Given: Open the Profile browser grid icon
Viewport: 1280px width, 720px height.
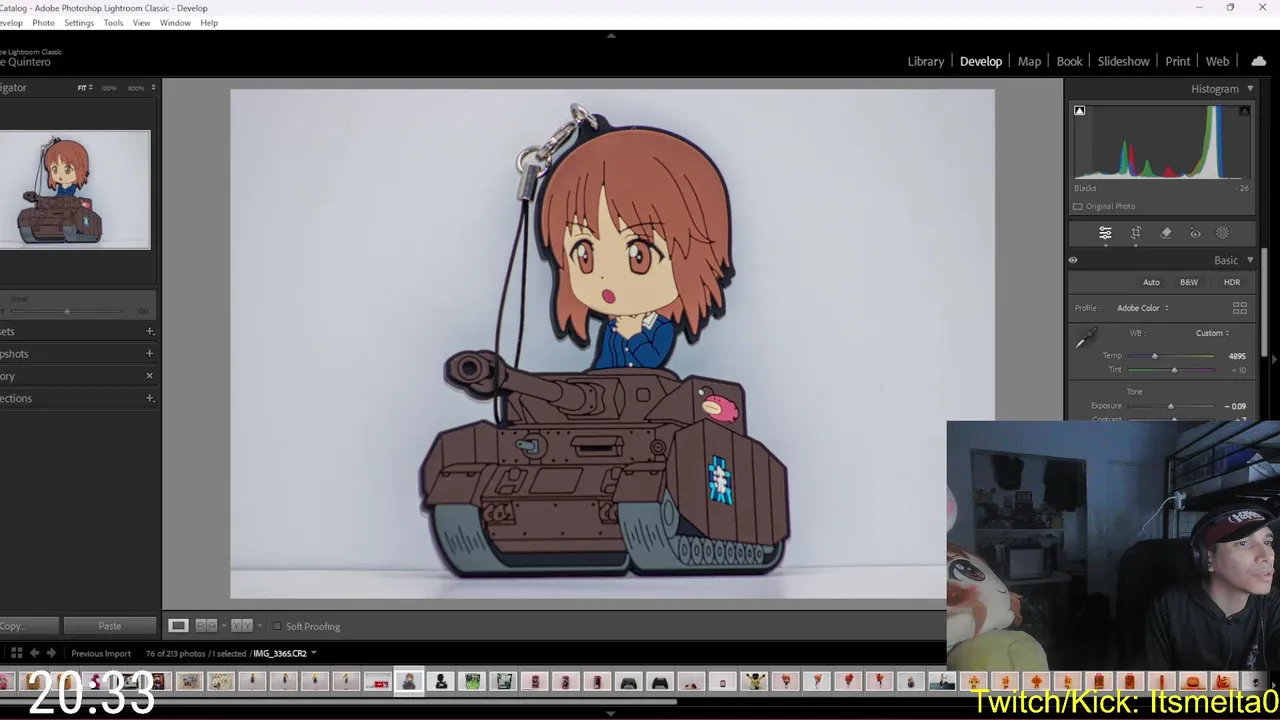Looking at the screenshot, I should pyautogui.click(x=1240, y=308).
